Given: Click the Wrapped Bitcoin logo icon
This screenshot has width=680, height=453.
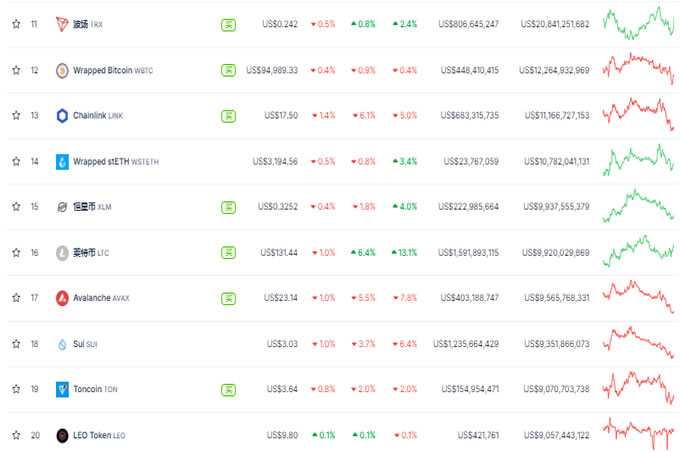Looking at the screenshot, I should pyautogui.click(x=62, y=70).
